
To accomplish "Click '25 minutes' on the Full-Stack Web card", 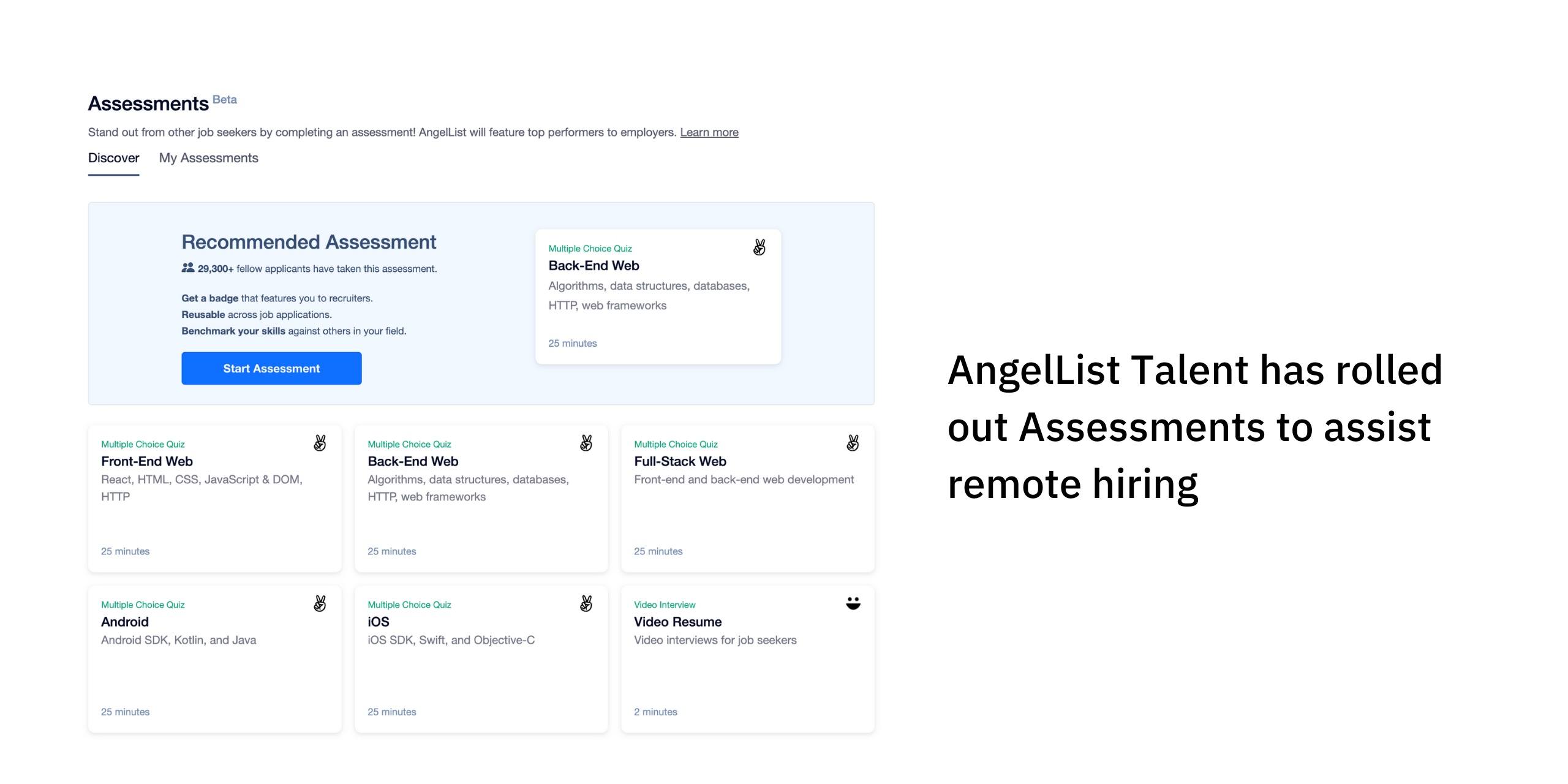I will pos(658,551).
